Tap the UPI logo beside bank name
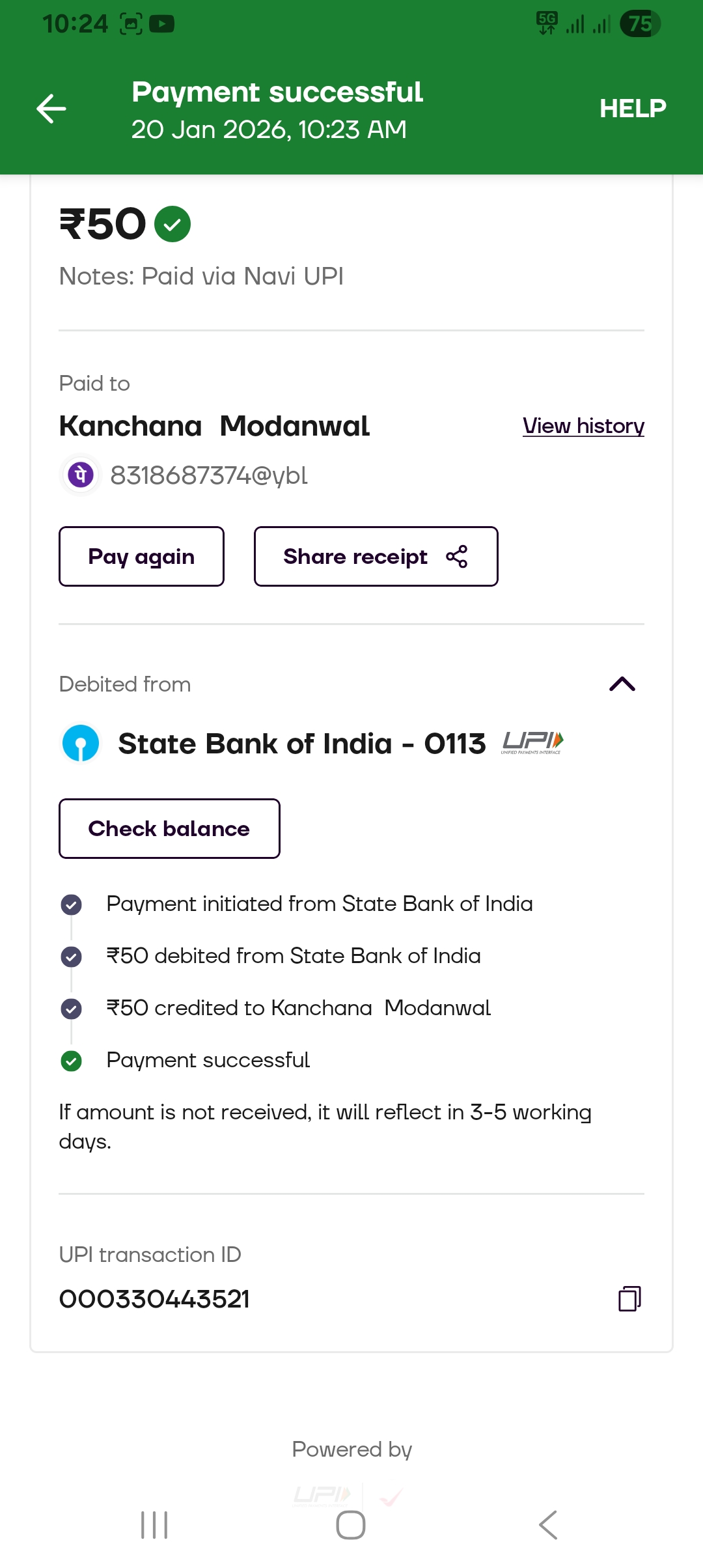 pyautogui.click(x=532, y=742)
